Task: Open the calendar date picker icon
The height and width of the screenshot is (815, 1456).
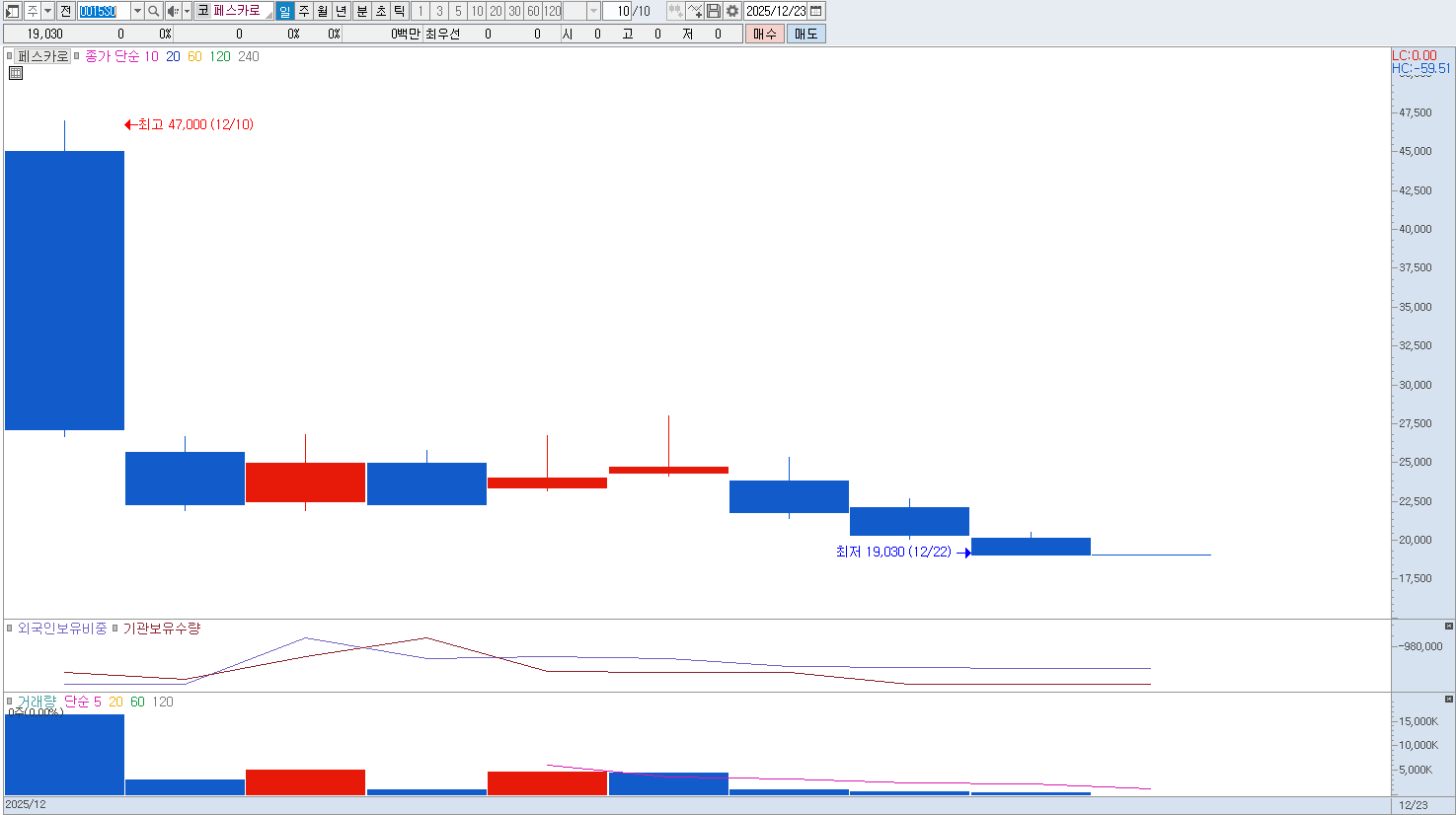Action: click(x=816, y=11)
